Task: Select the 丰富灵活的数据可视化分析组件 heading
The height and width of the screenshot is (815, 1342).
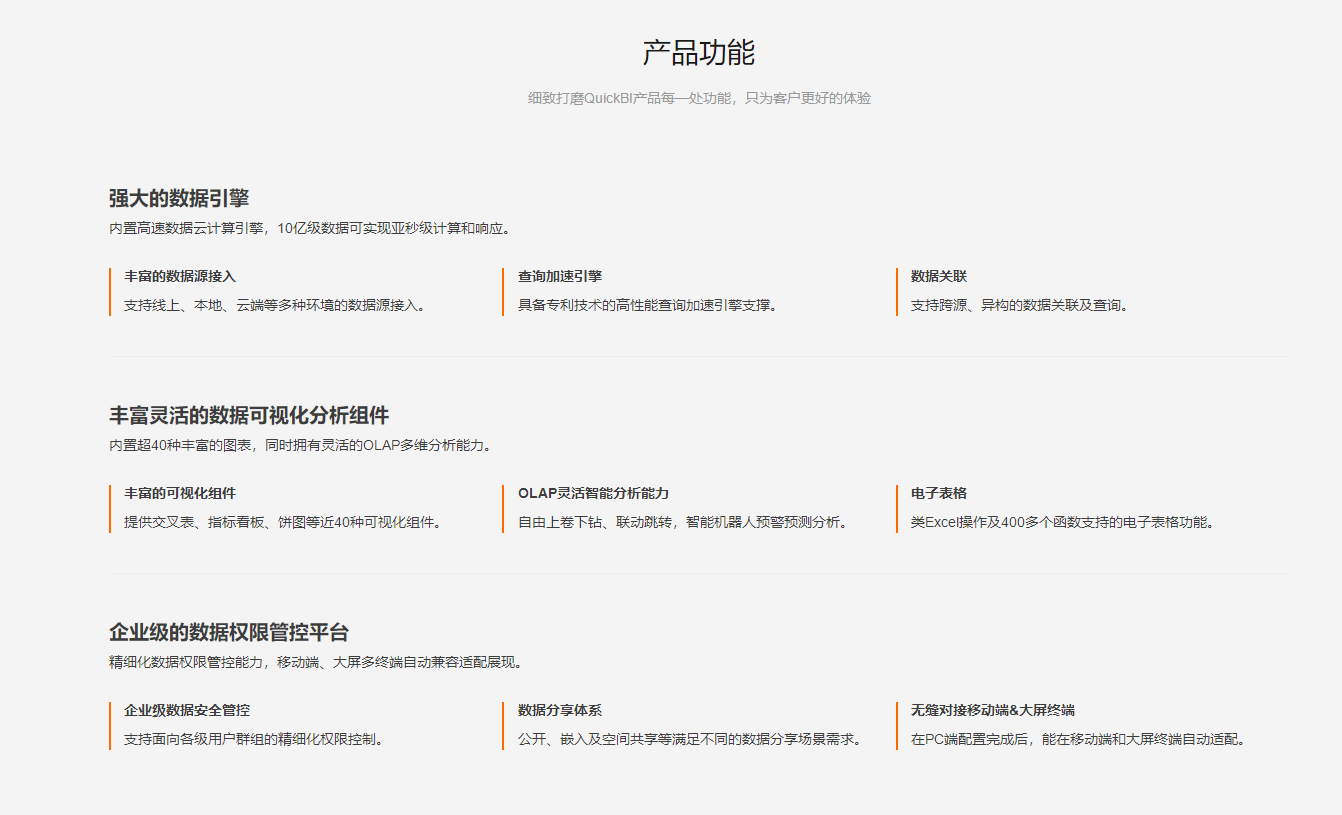Action: [249, 415]
